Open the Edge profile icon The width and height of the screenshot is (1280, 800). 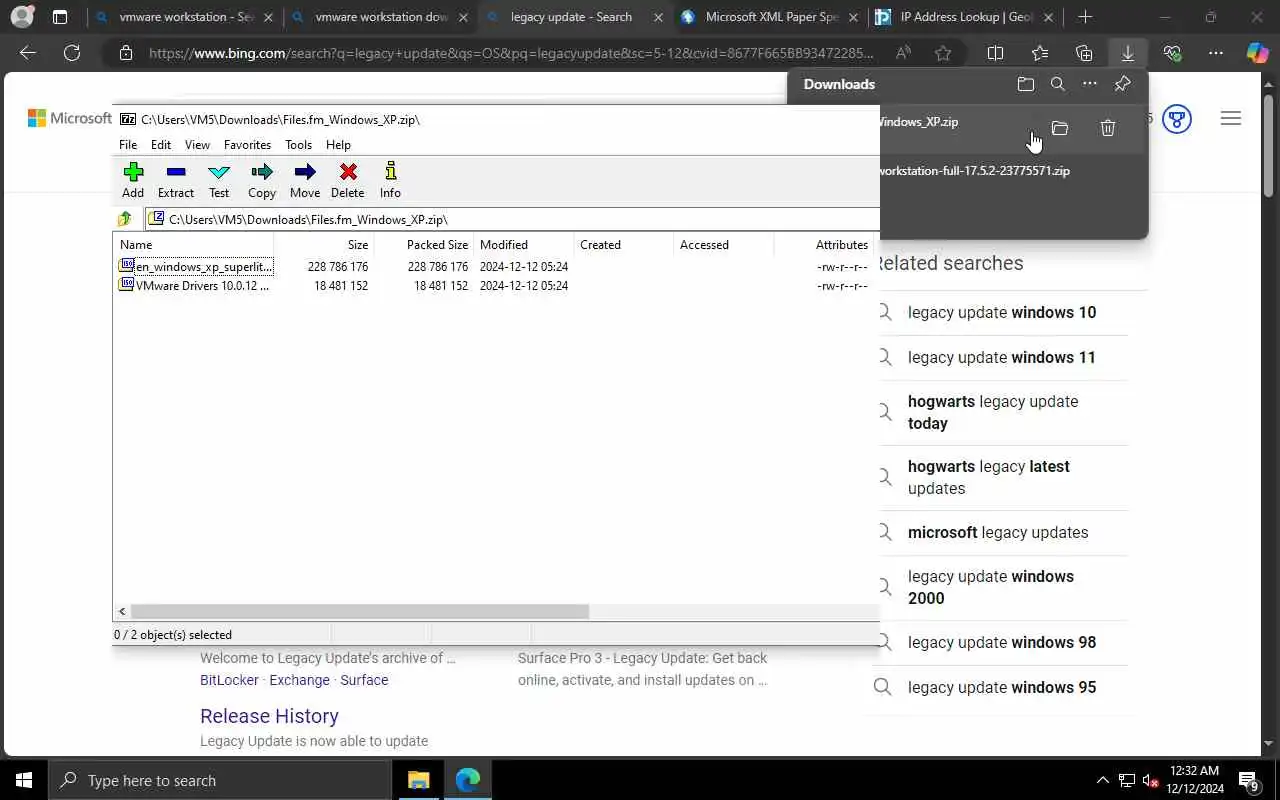point(22,17)
